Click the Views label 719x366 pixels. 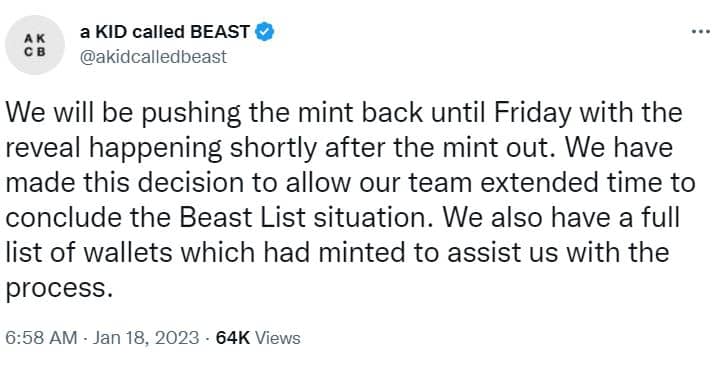(277, 338)
